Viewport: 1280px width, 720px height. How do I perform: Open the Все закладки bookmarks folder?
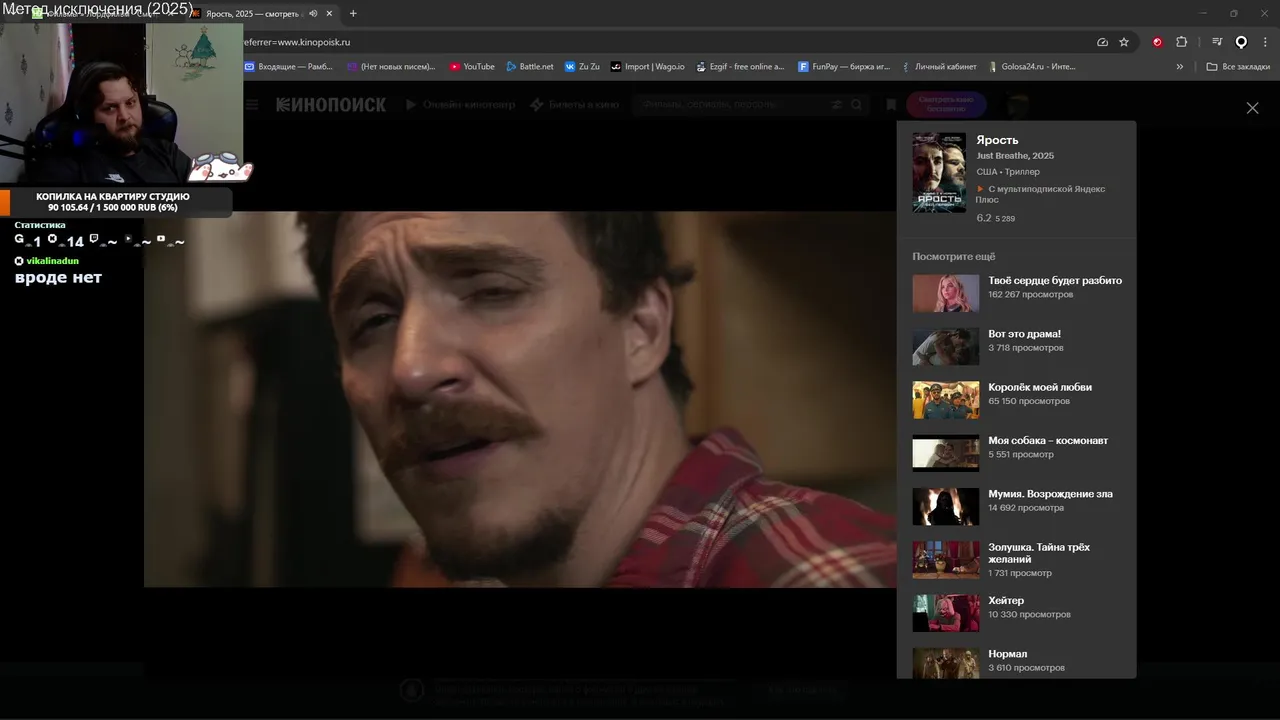(1238, 67)
